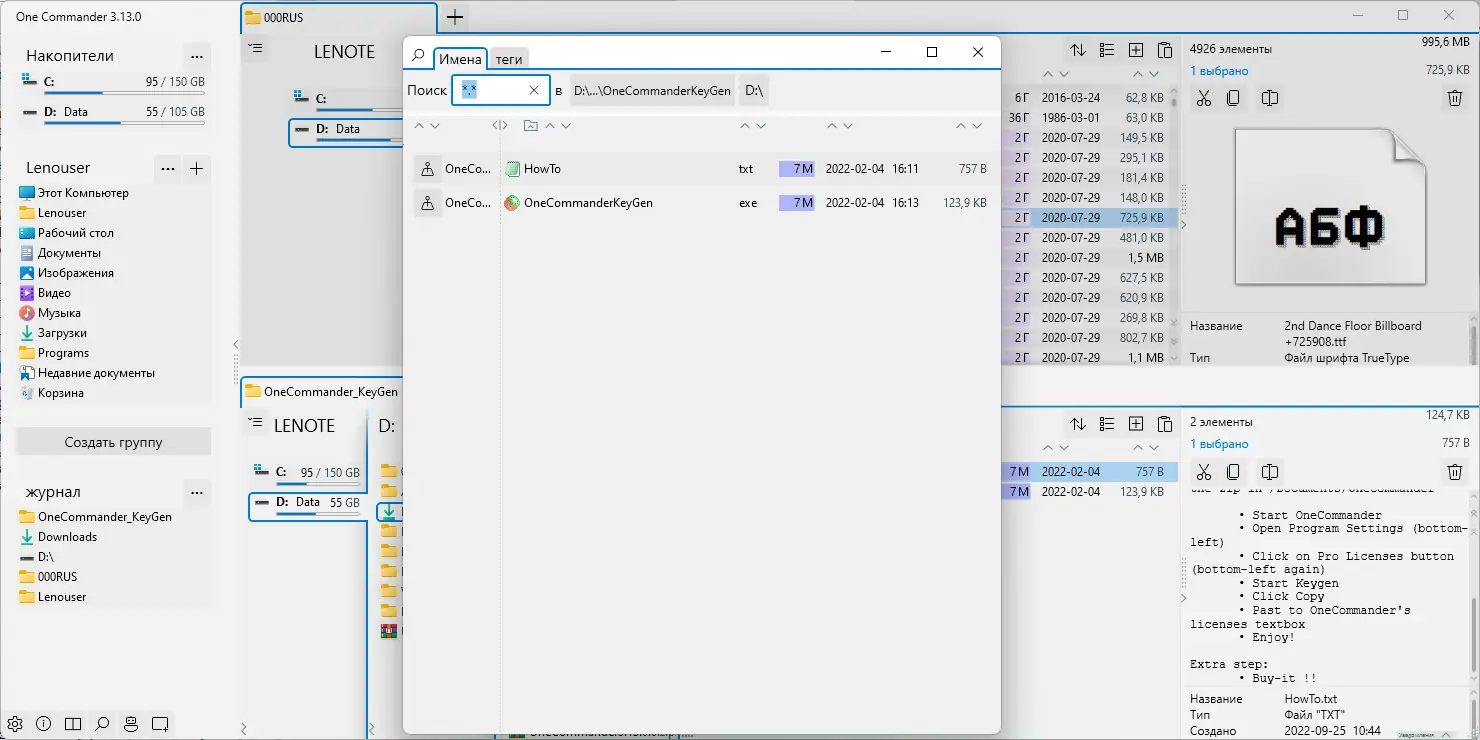The width and height of the screenshot is (1480, 740).
Task: Select the dual-pane layout icon
Action: pyautogui.click(x=71, y=723)
